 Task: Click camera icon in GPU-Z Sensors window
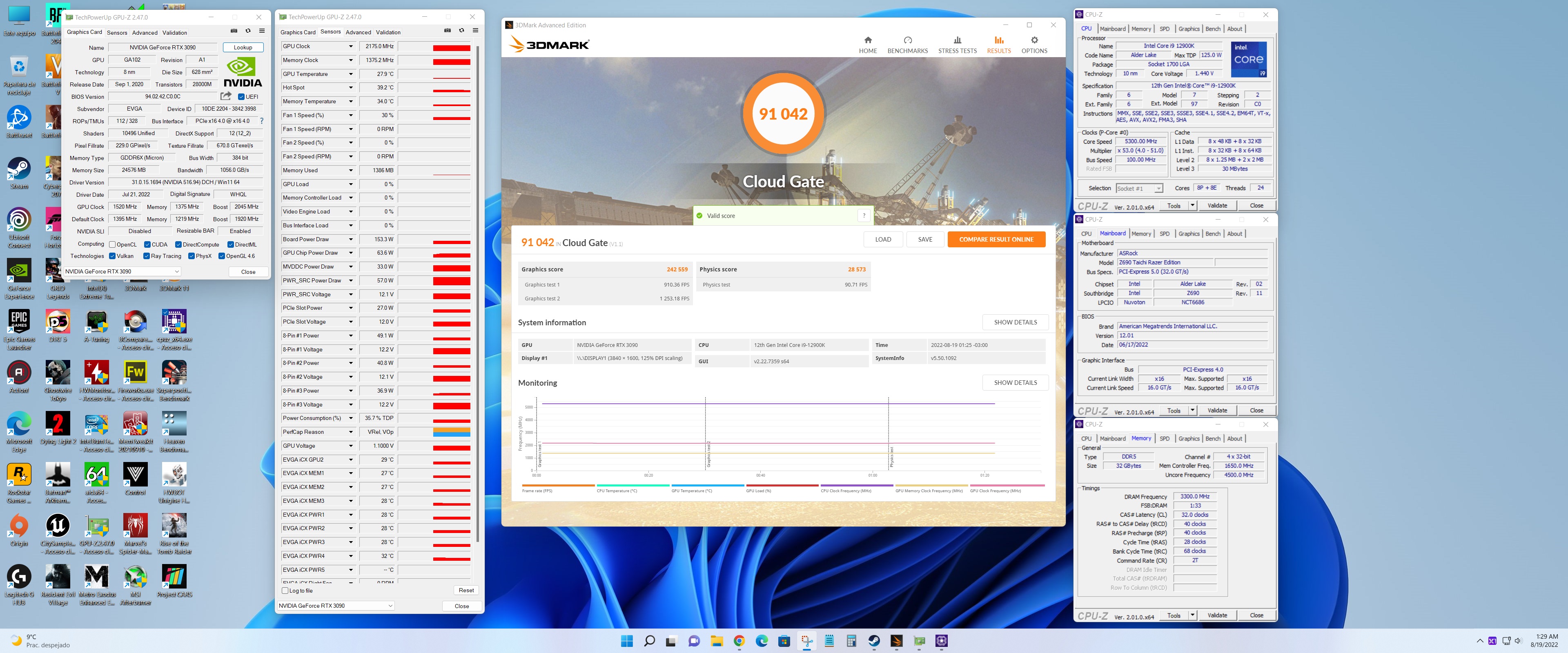pos(448,31)
